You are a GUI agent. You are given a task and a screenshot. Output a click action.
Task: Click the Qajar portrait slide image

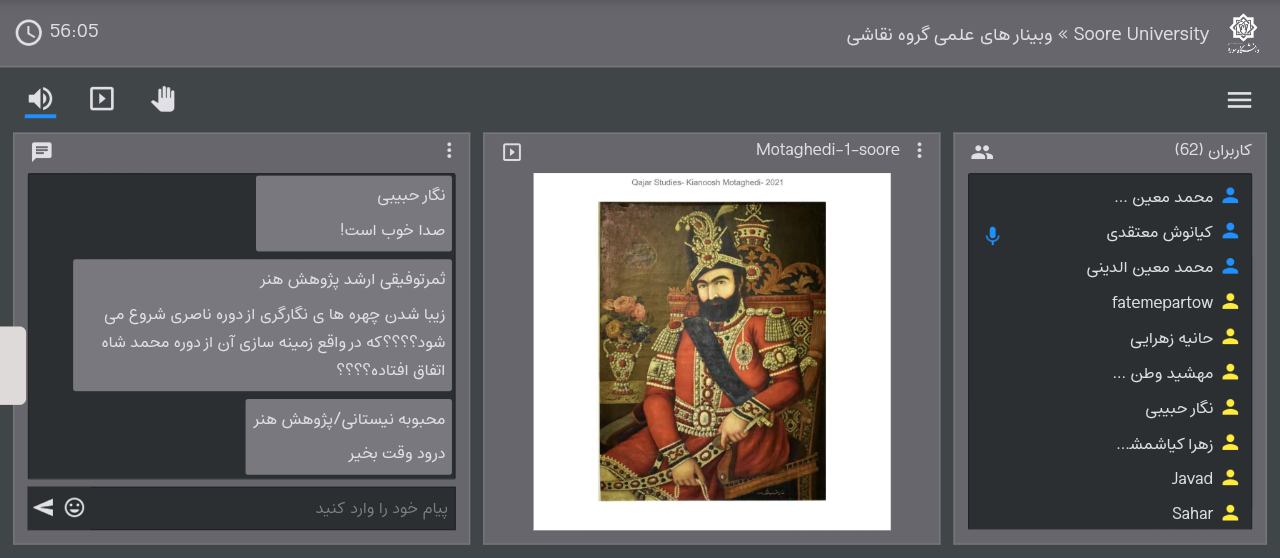[x=712, y=351]
